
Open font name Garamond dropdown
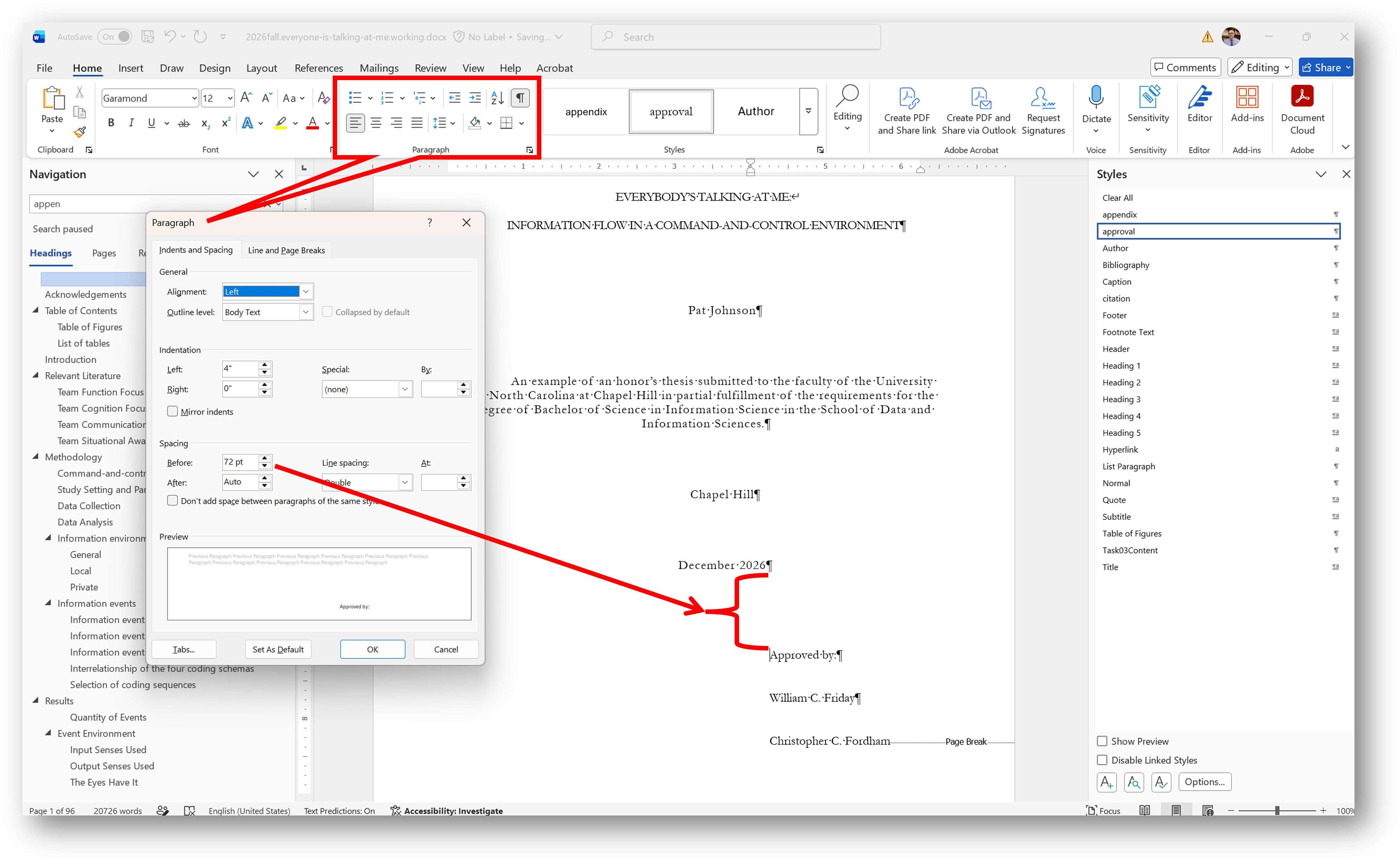(194, 98)
